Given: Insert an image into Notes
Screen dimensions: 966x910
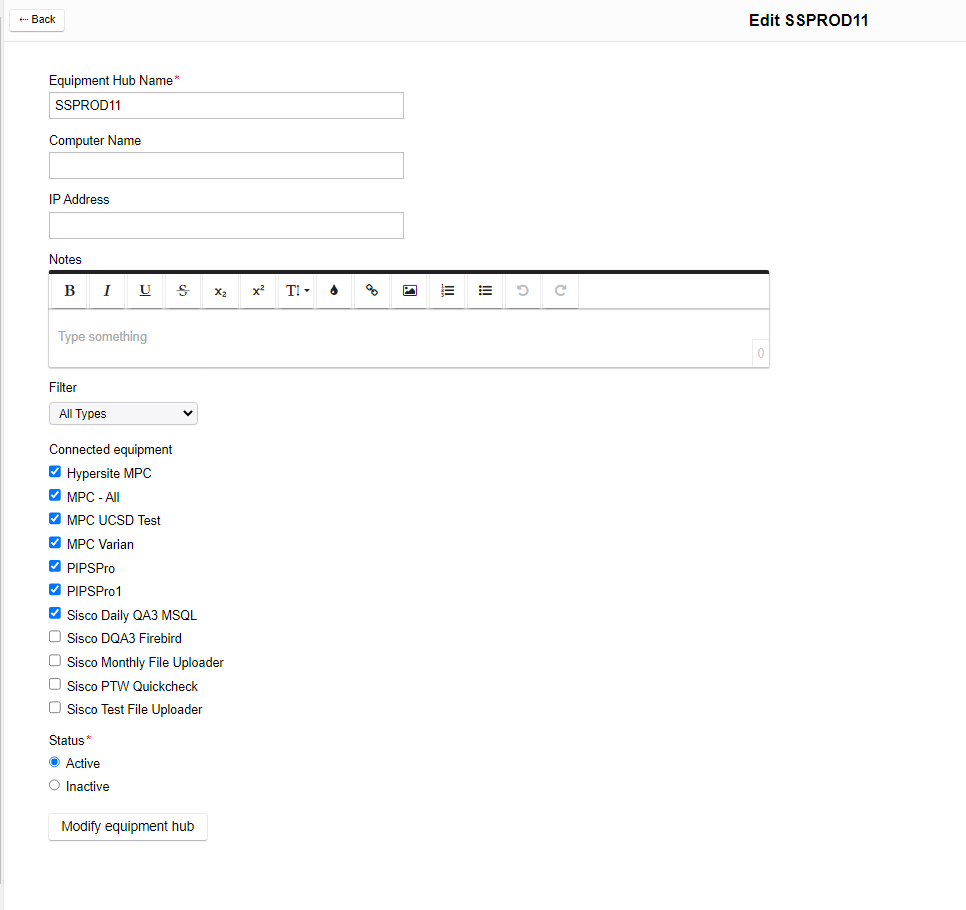Looking at the screenshot, I should pyautogui.click(x=409, y=291).
